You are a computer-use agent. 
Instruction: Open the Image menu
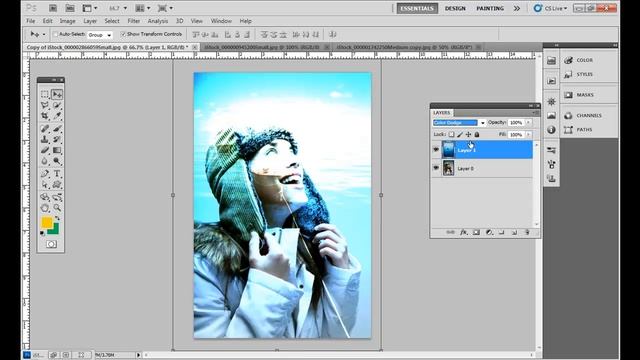67,21
